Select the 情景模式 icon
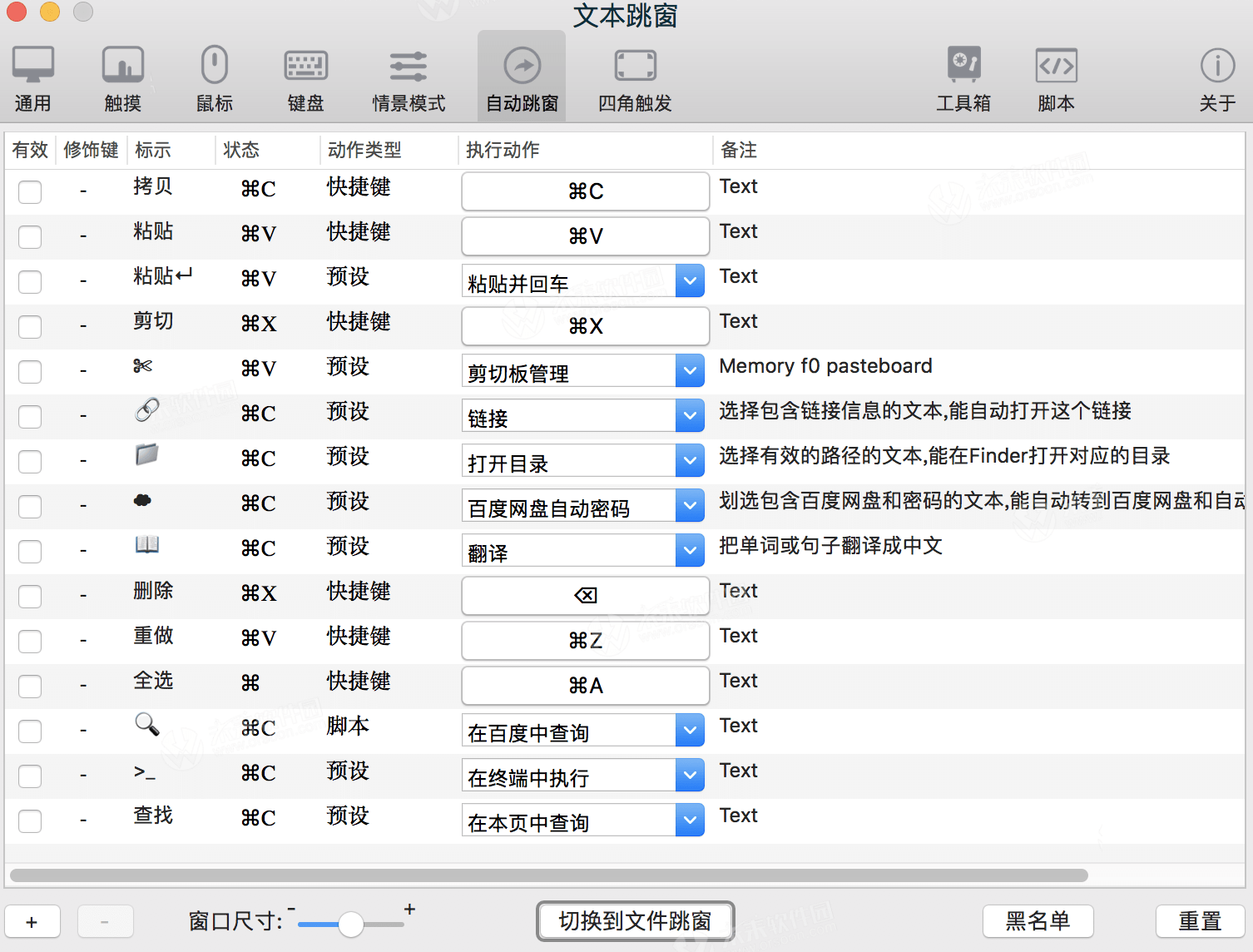The image size is (1253, 952). click(409, 77)
